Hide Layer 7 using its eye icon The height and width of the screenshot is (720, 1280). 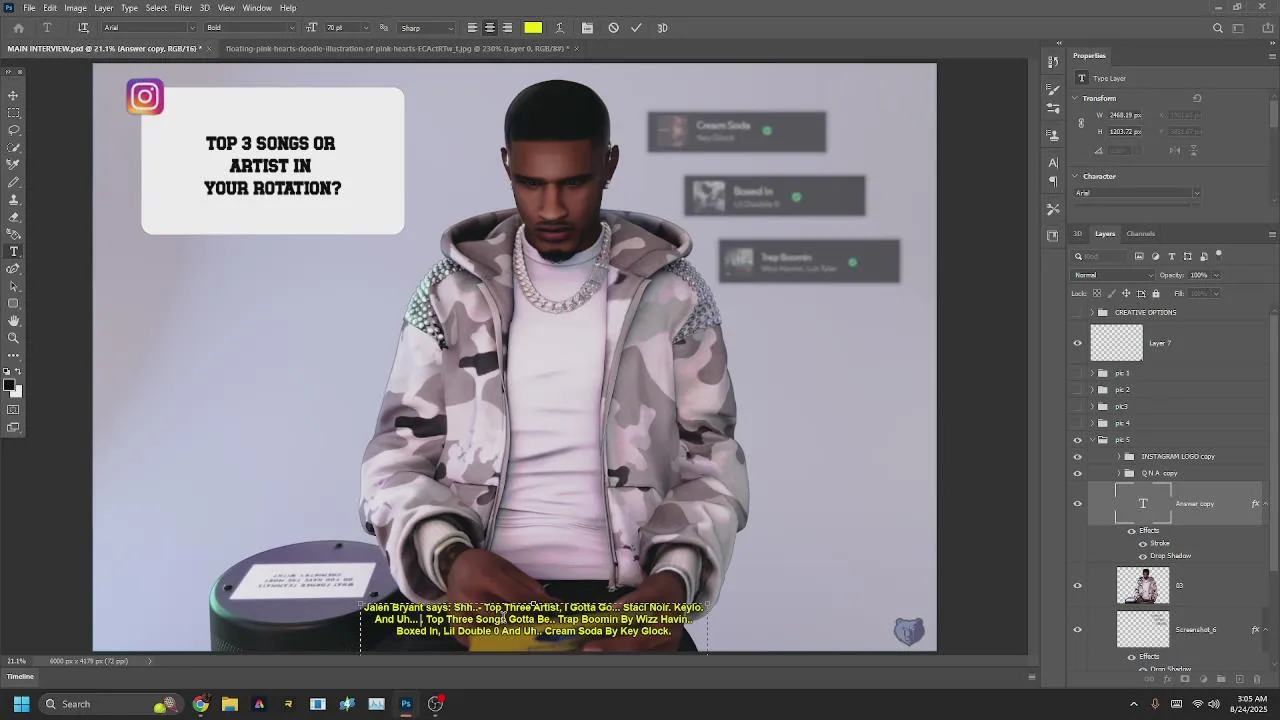click(1077, 343)
